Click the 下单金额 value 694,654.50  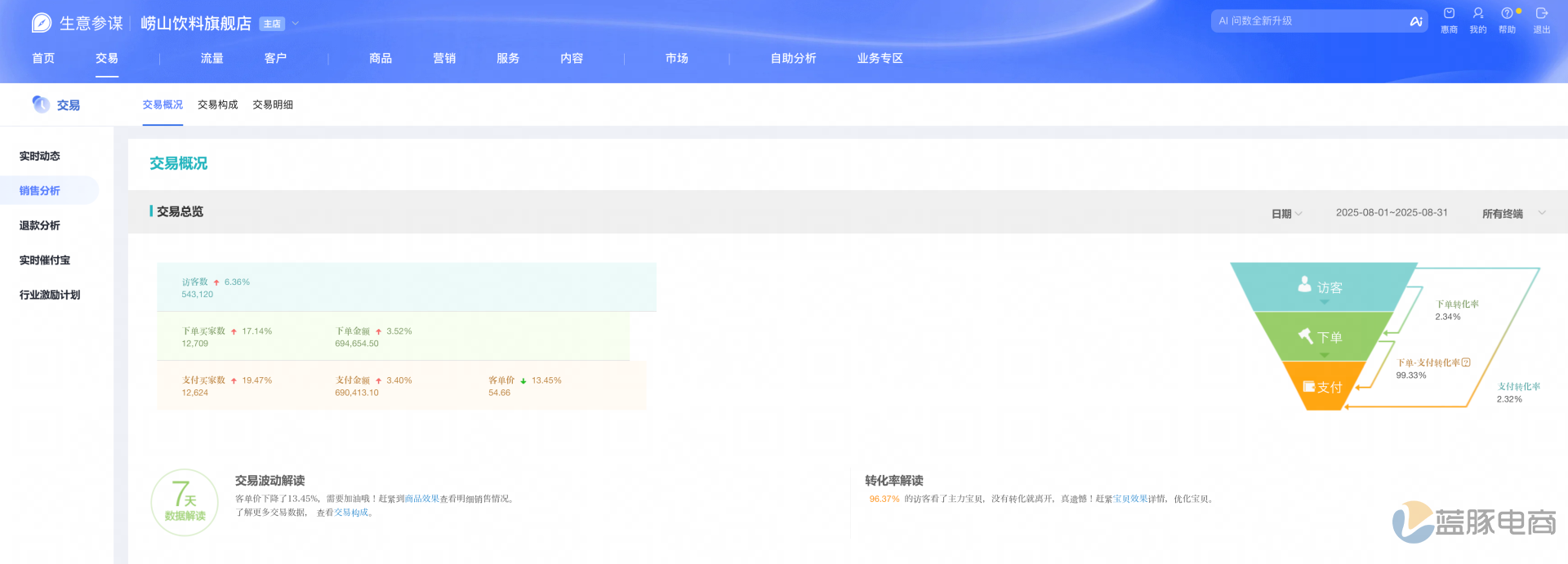click(357, 344)
